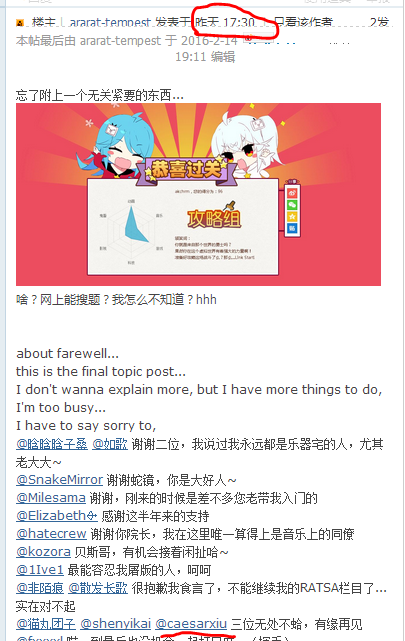
Task: Click the green WeChat share icon
Action: pos(292,205)
